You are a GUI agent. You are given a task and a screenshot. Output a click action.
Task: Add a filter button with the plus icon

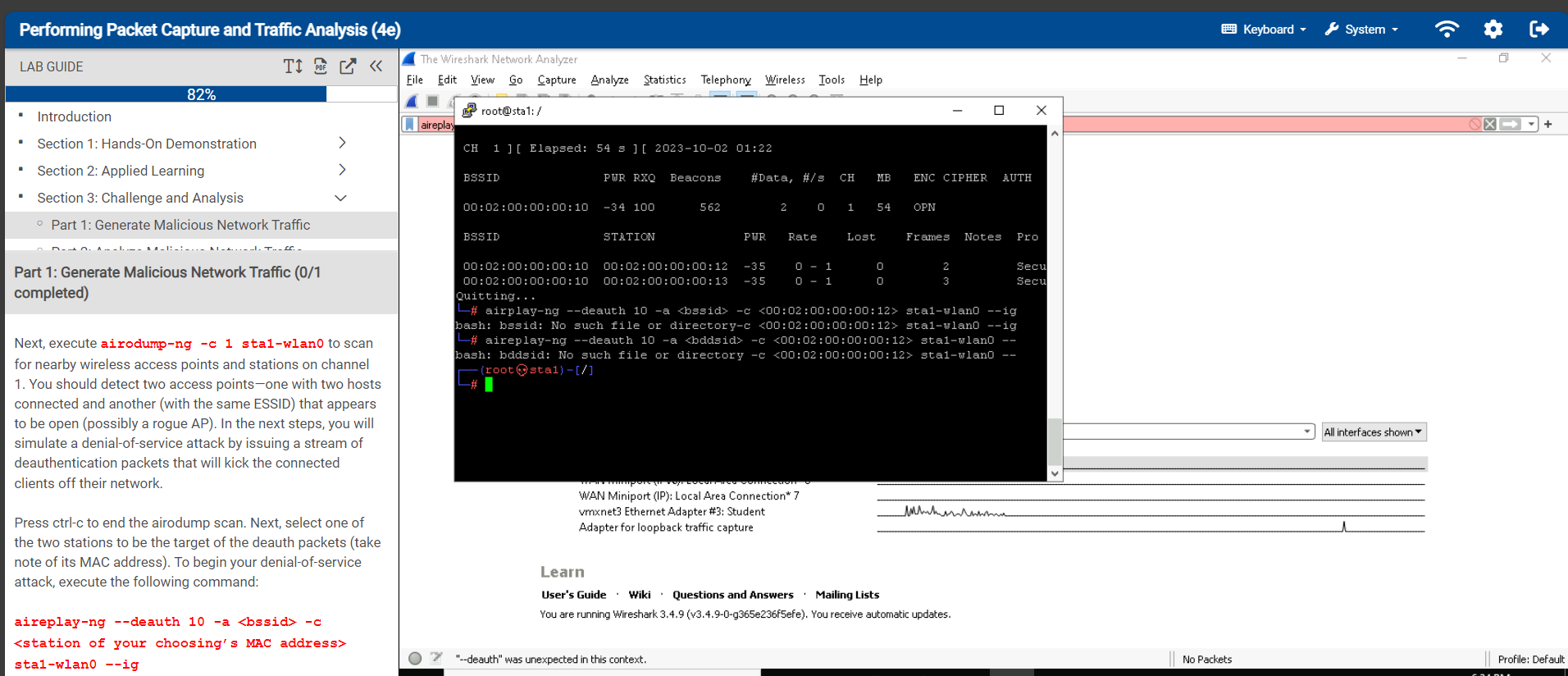tap(1548, 125)
